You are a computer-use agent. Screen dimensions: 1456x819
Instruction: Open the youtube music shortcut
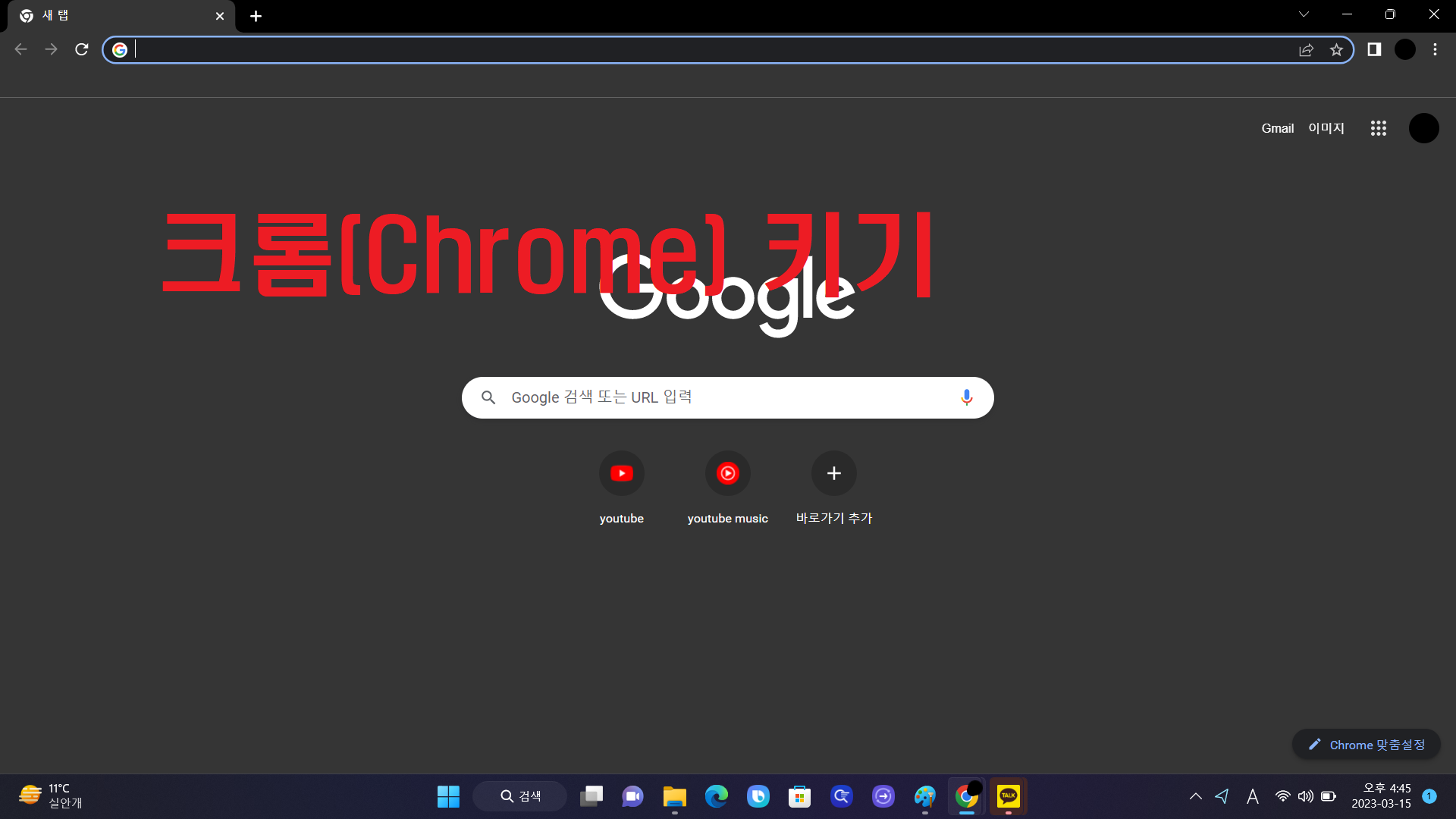[728, 487]
